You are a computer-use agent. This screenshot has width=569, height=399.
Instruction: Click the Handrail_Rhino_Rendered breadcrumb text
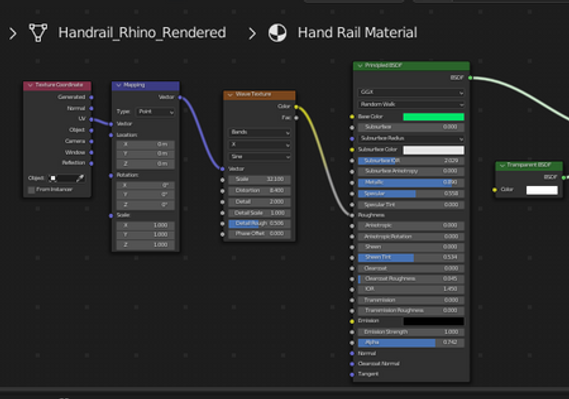pyautogui.click(x=142, y=33)
